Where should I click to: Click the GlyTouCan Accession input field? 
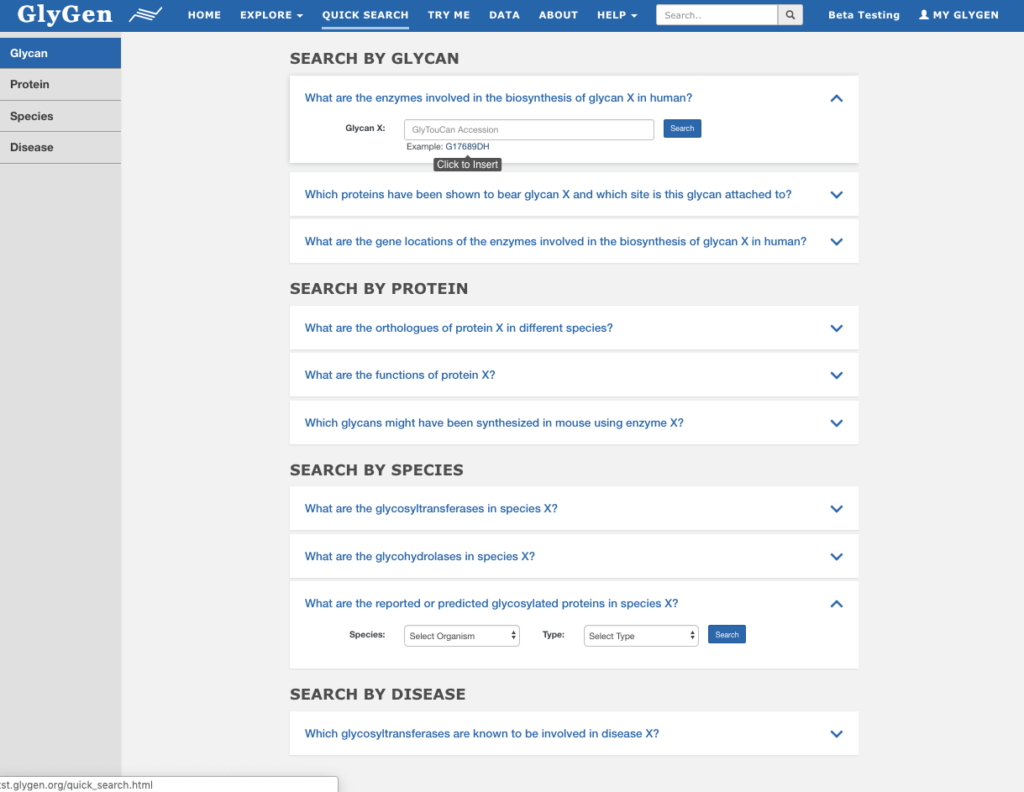pyautogui.click(x=529, y=130)
